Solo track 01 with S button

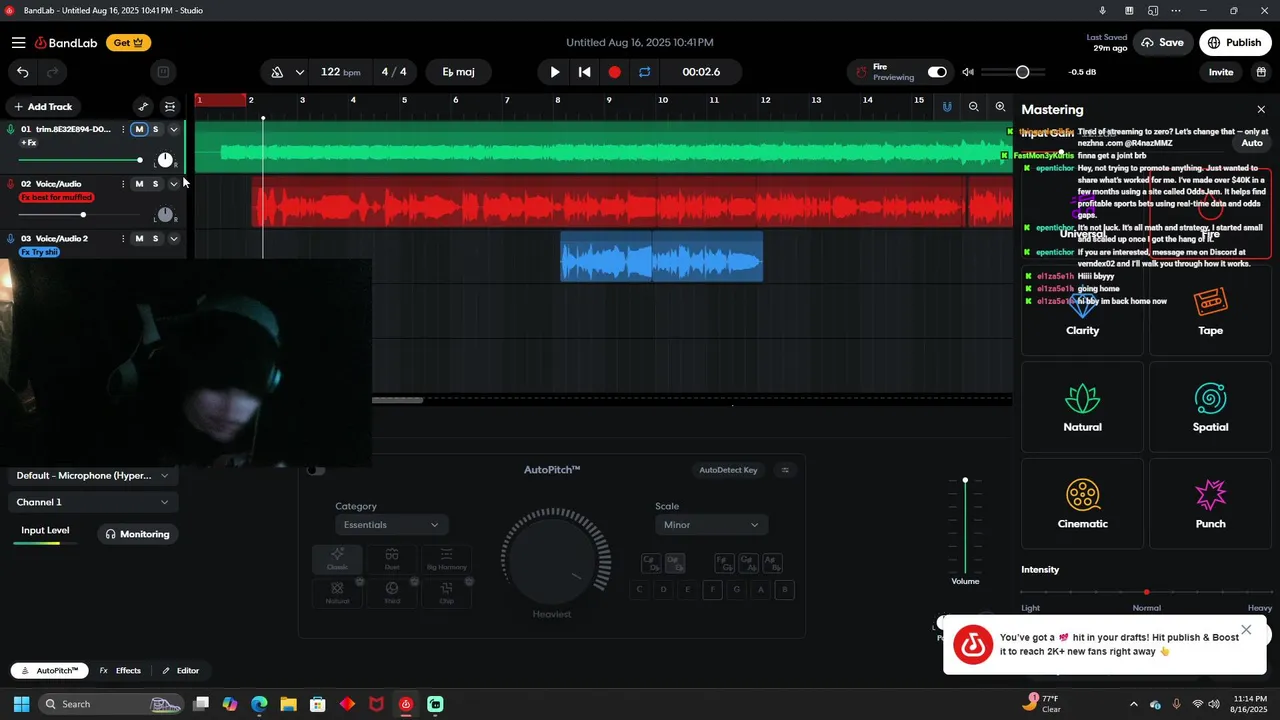[x=155, y=129]
